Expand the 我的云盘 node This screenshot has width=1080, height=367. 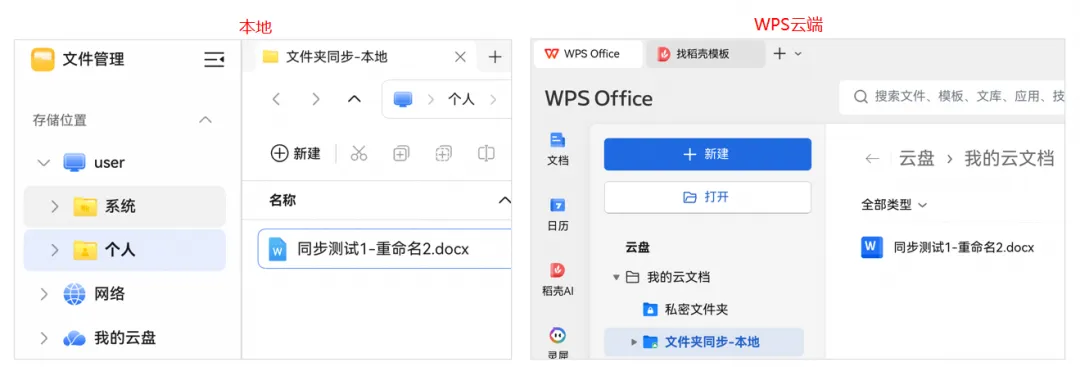(43, 338)
